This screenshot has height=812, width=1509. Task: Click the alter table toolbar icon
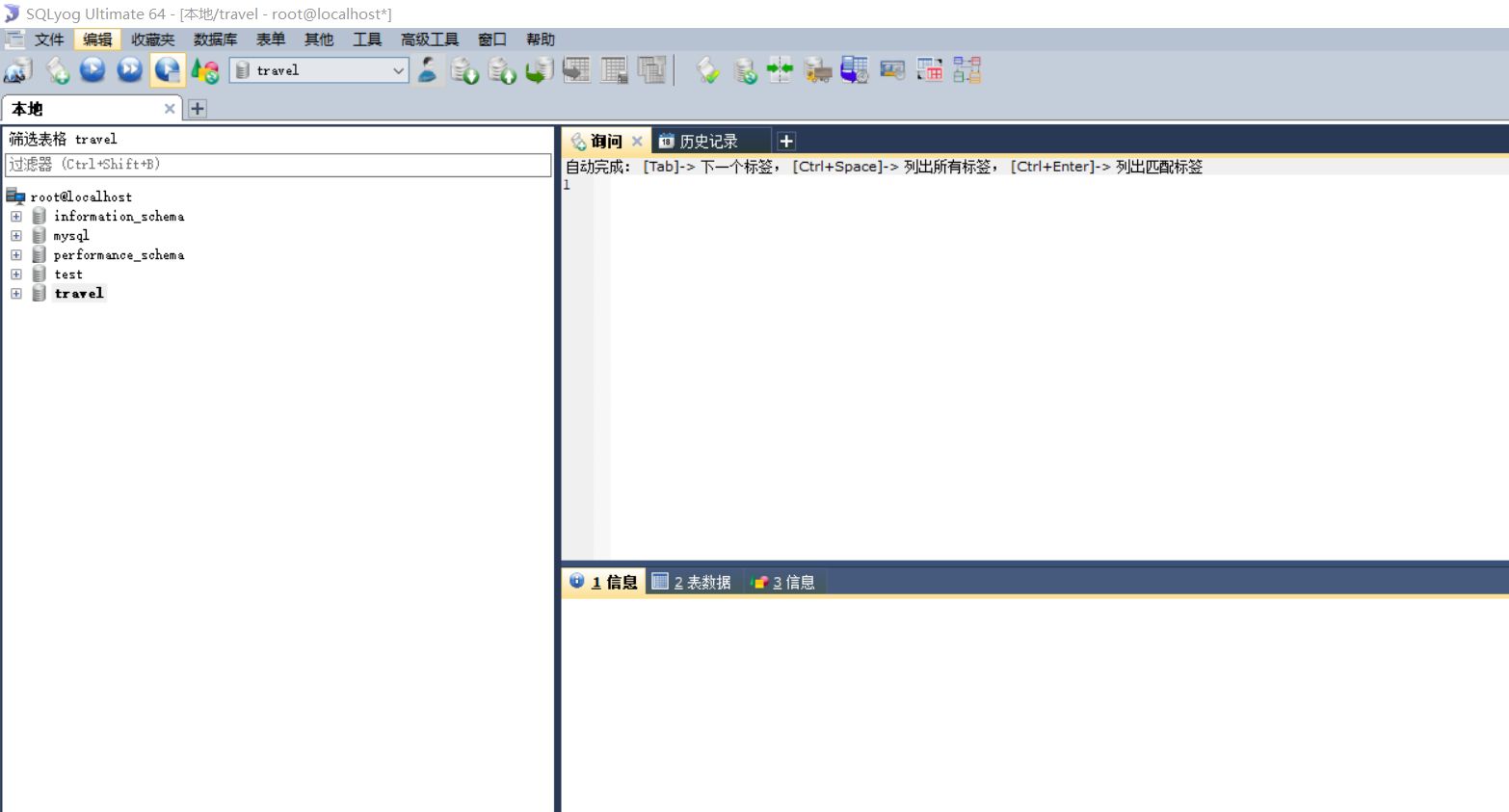pos(614,70)
